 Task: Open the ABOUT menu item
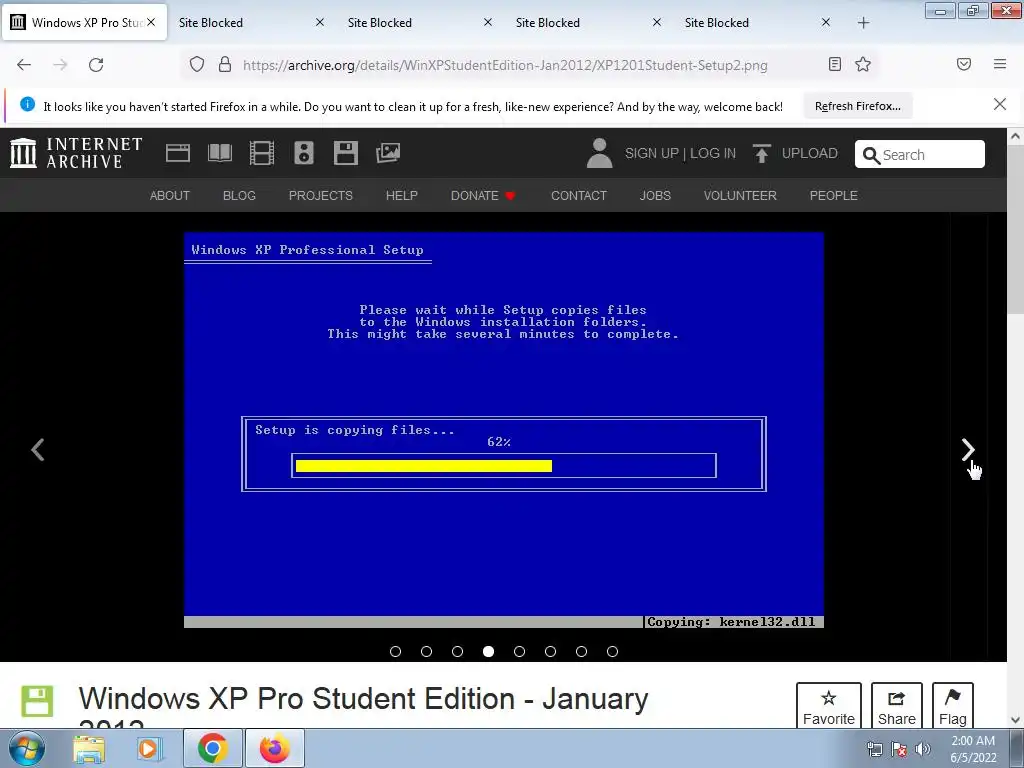(170, 195)
